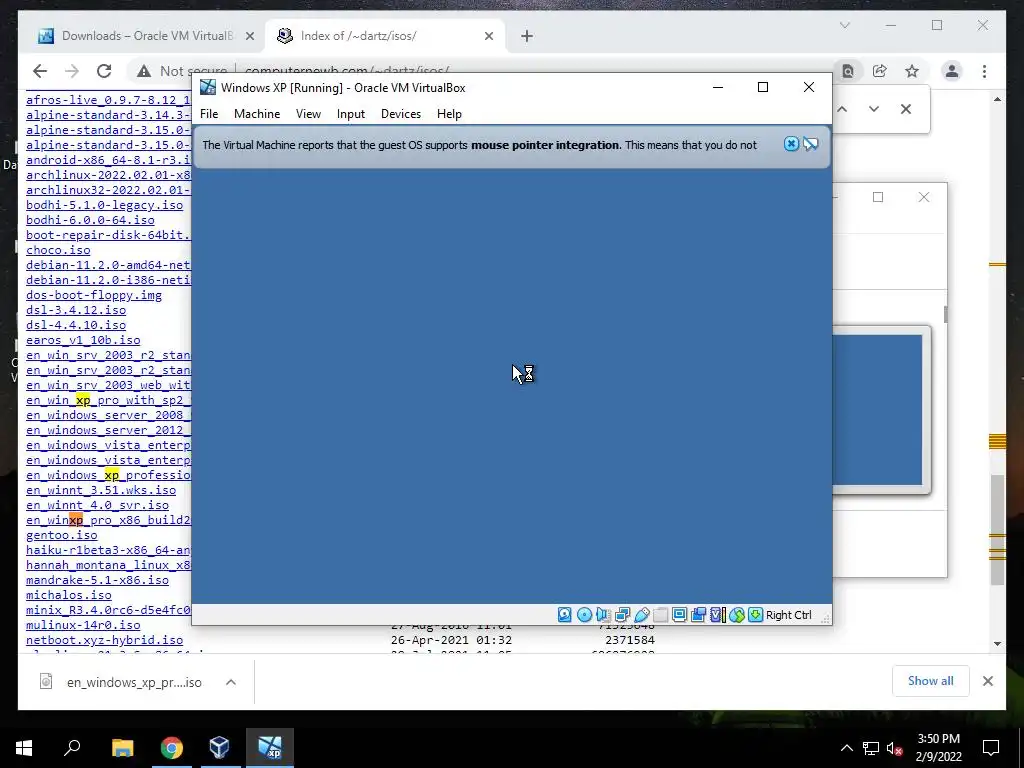1024x768 pixels.
Task: Click USB devices indicator in VM status bar
Action: 642,615
